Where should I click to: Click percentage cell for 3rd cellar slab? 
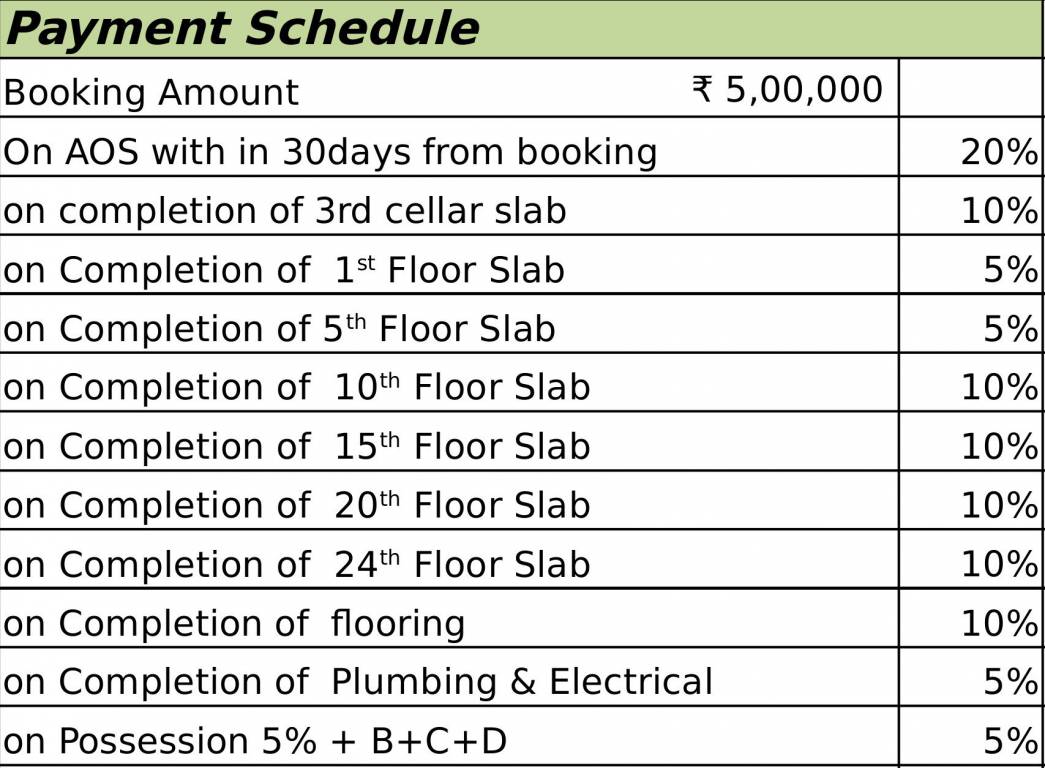tap(998, 211)
